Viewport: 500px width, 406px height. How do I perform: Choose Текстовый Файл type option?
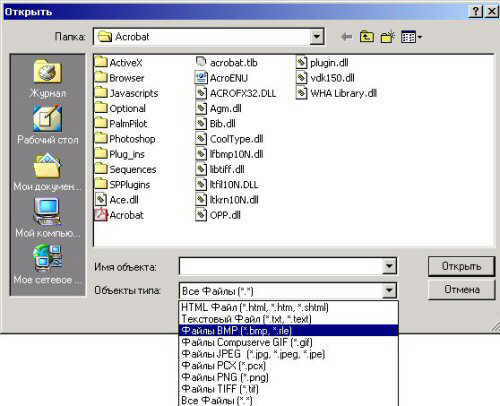[x=288, y=319]
